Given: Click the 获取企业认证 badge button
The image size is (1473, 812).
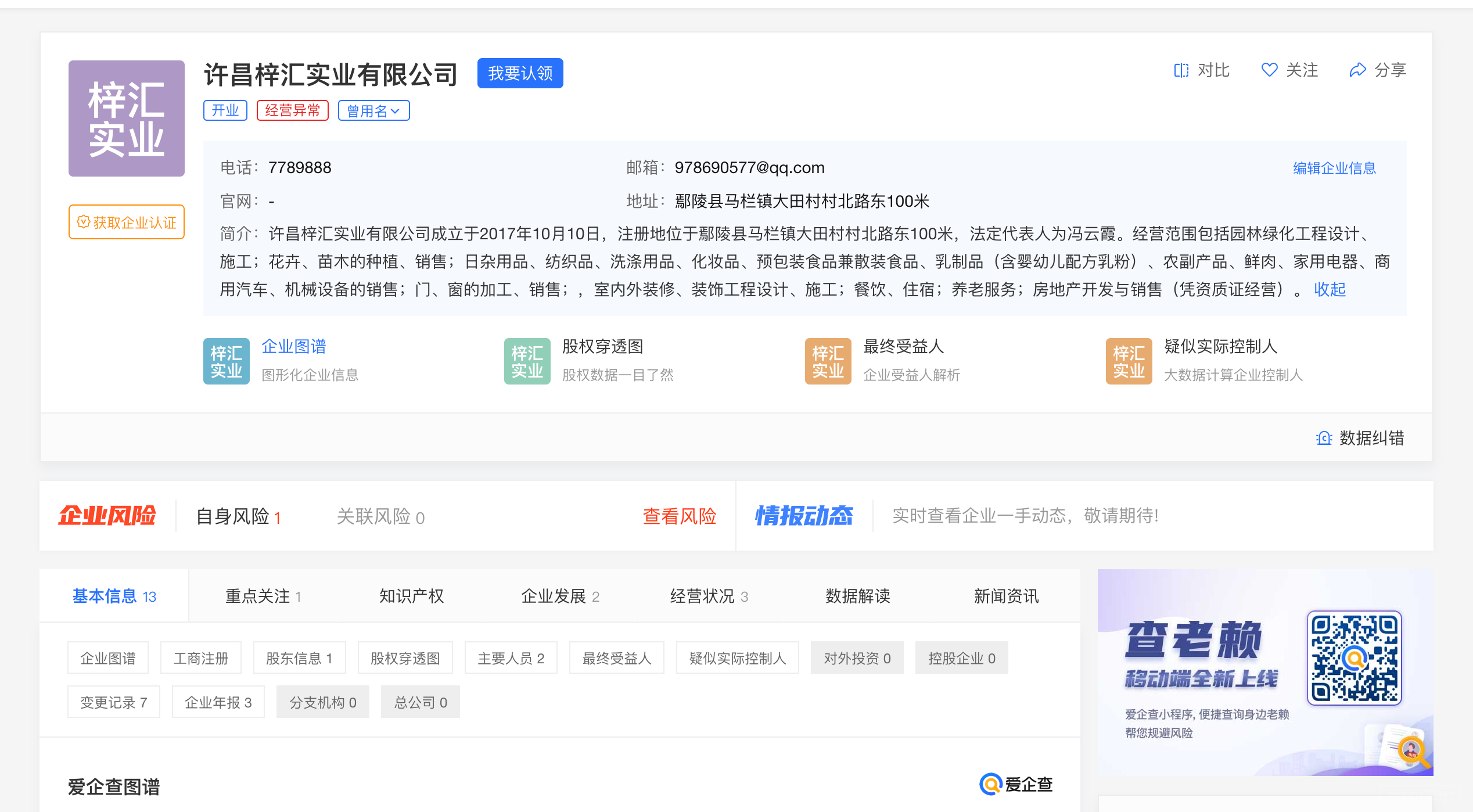Looking at the screenshot, I should pyautogui.click(x=127, y=222).
